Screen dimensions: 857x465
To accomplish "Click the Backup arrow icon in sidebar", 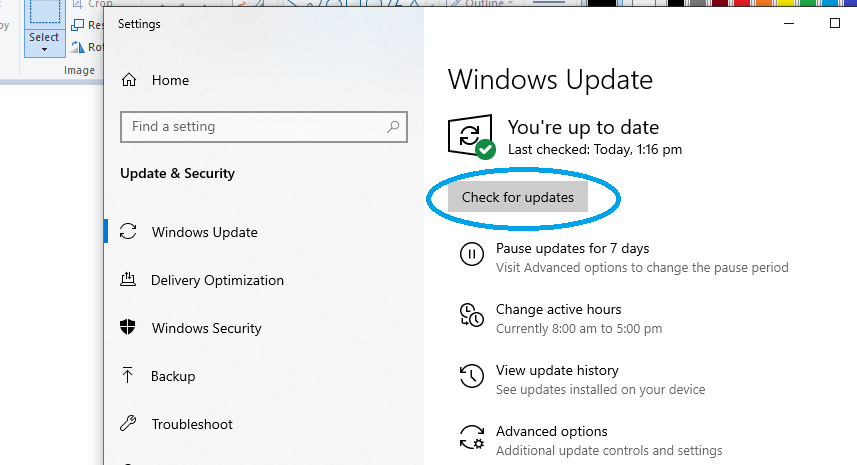I will coord(128,376).
